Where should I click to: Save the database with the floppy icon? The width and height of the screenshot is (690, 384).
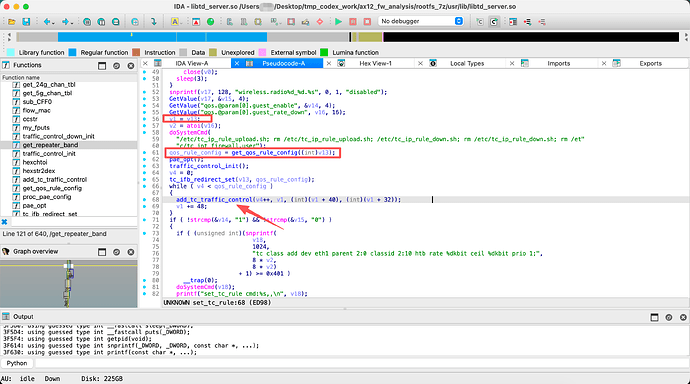click(x=26, y=22)
